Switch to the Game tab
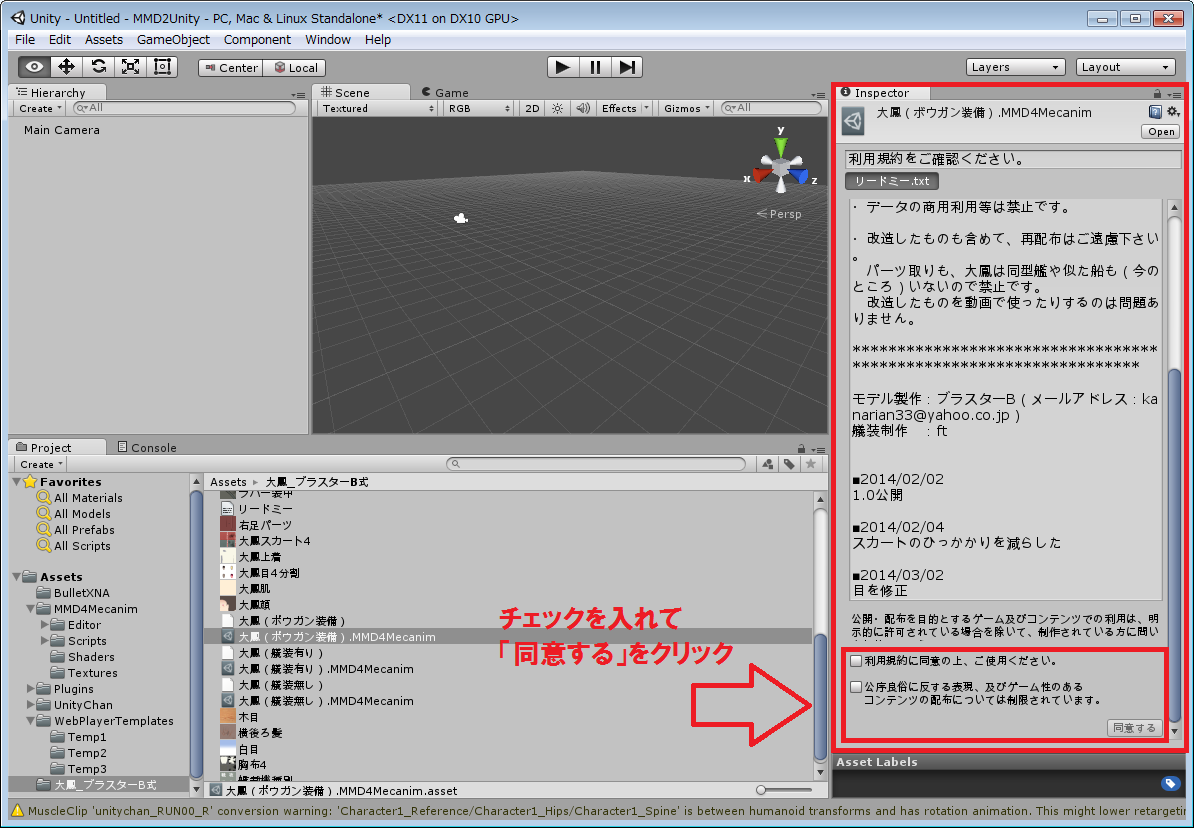The height and width of the screenshot is (828, 1194). tap(445, 92)
